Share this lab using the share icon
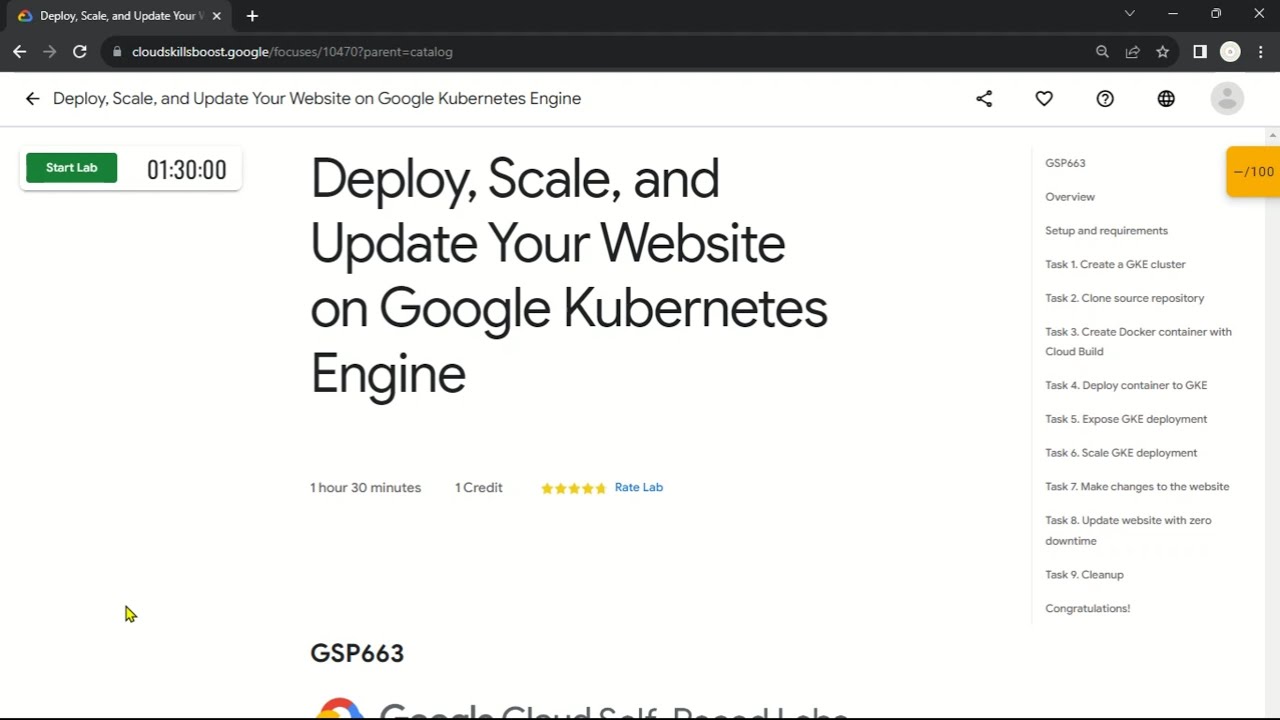 click(x=984, y=98)
